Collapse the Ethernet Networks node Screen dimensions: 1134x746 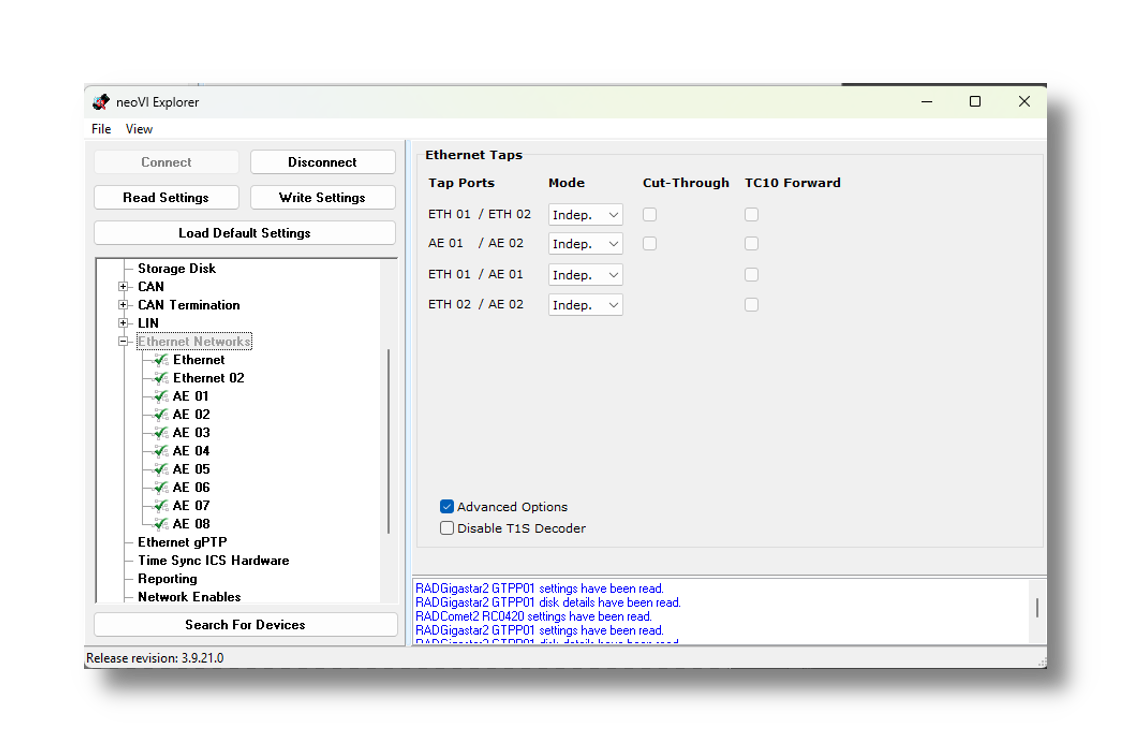coord(123,340)
